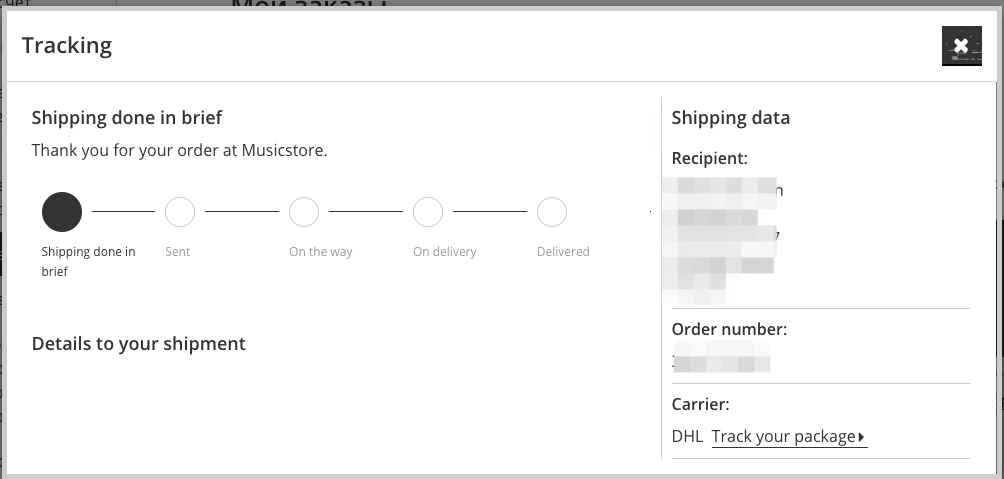The height and width of the screenshot is (479, 1004).
Task: Click the 'Shipping data' heading
Action: 731,118
